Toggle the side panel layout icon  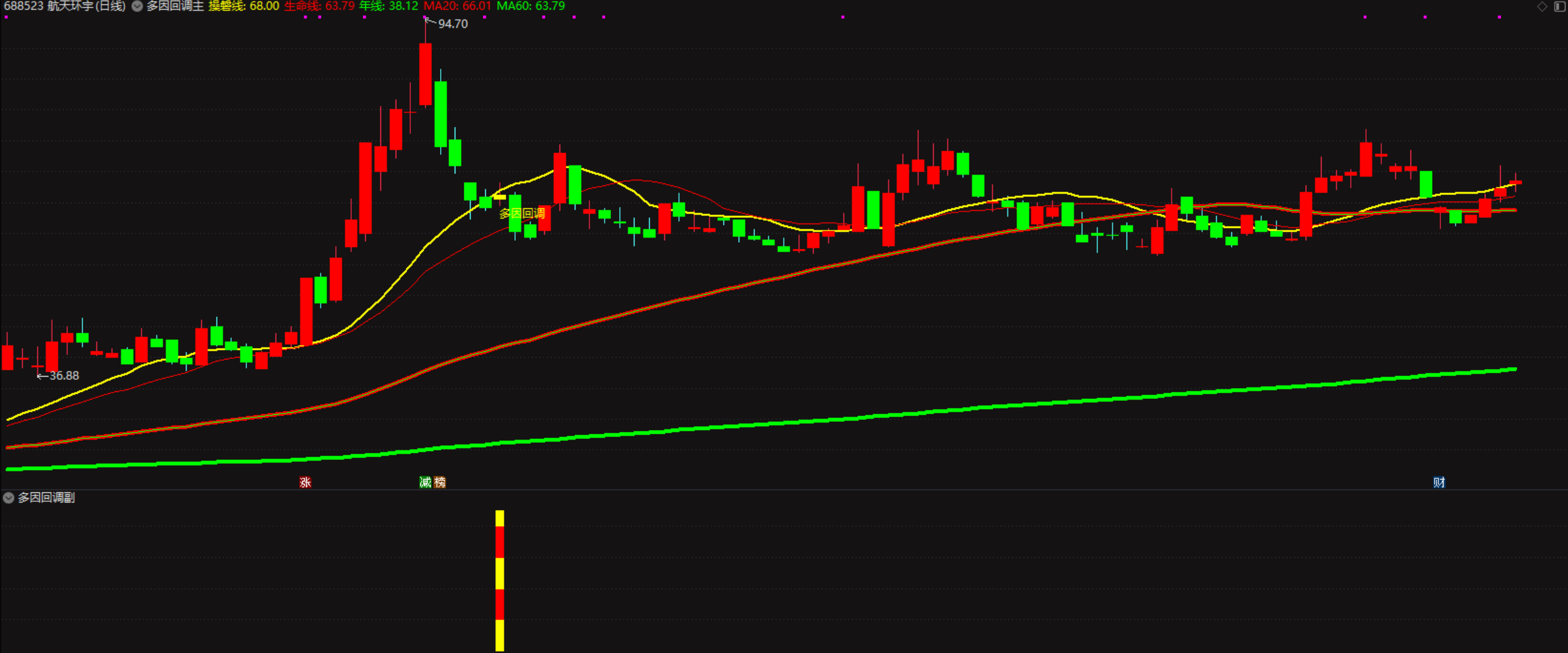(x=1560, y=6)
